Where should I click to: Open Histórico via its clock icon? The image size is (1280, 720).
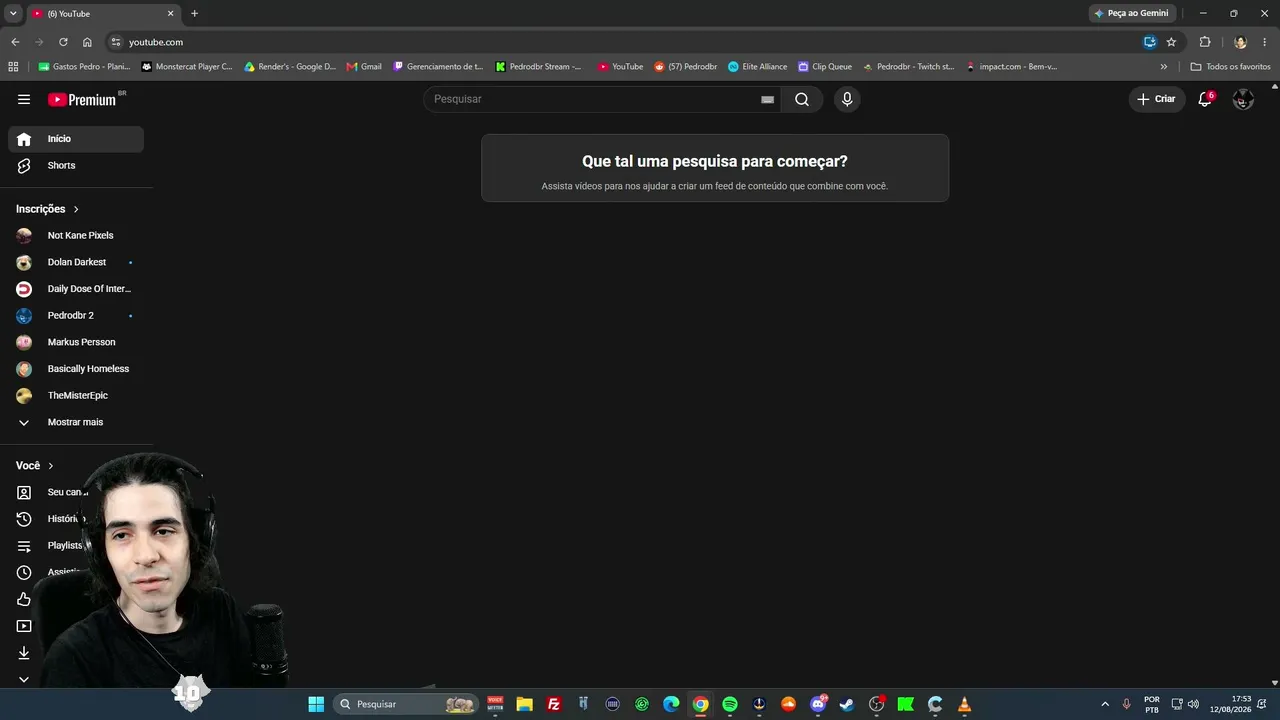24,519
